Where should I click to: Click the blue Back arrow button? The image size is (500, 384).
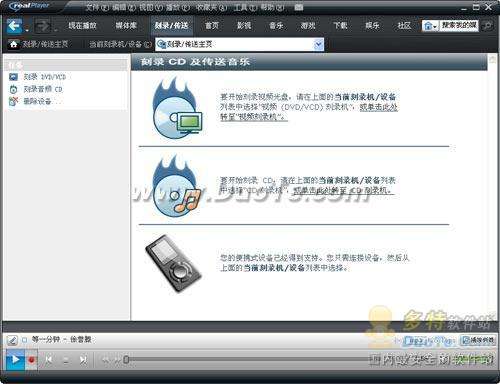14,26
